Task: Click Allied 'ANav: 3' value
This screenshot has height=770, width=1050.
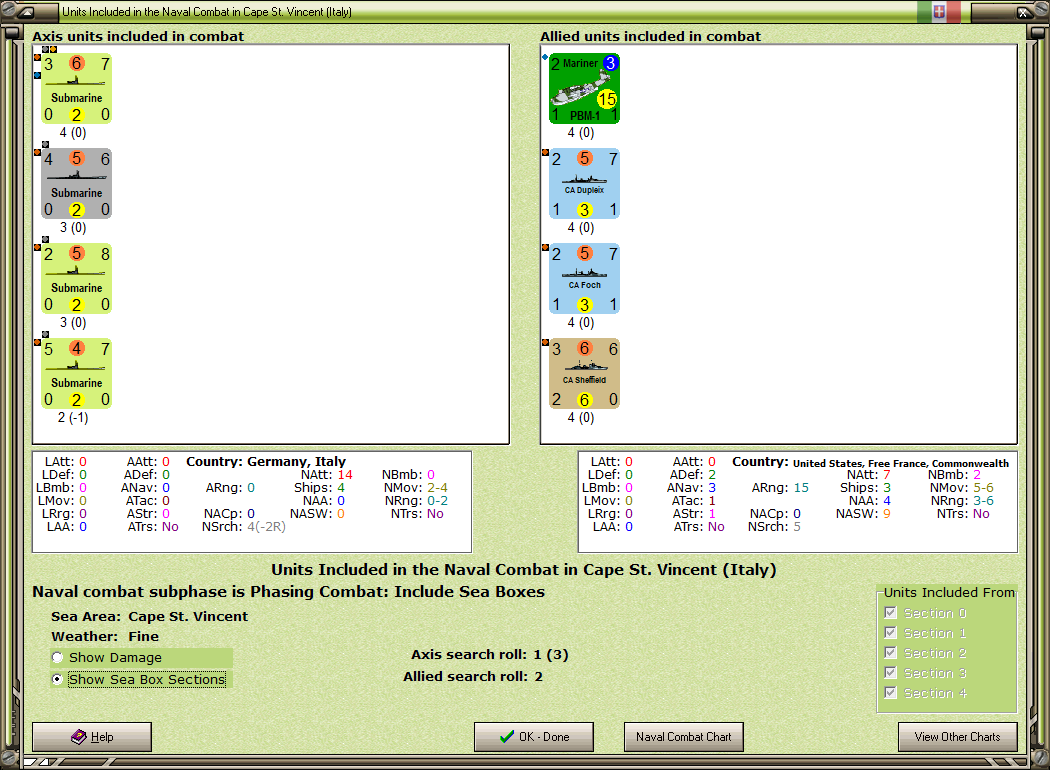Action: pos(712,487)
